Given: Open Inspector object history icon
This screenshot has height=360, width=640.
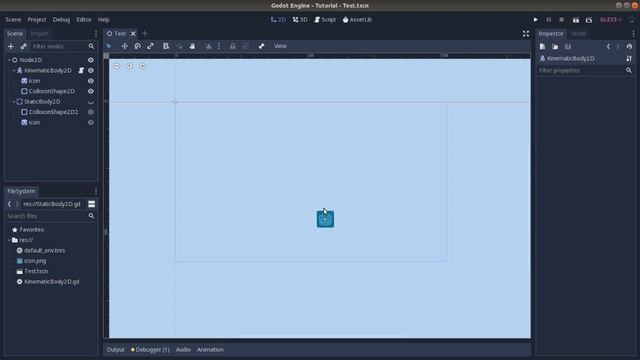Looking at the screenshot, I should [629, 47].
